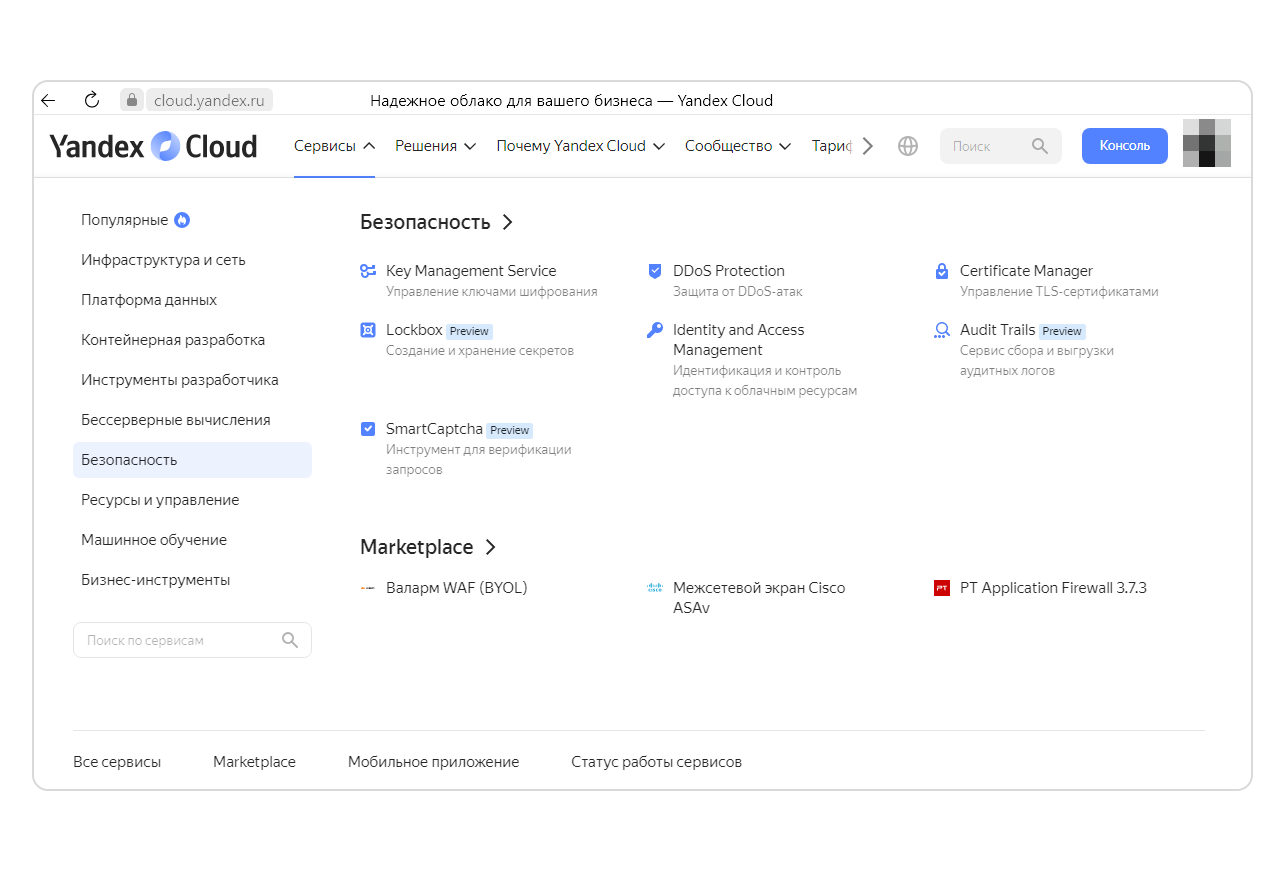Select Бессерверные вычисления category
1285x871 pixels.
(x=192, y=420)
